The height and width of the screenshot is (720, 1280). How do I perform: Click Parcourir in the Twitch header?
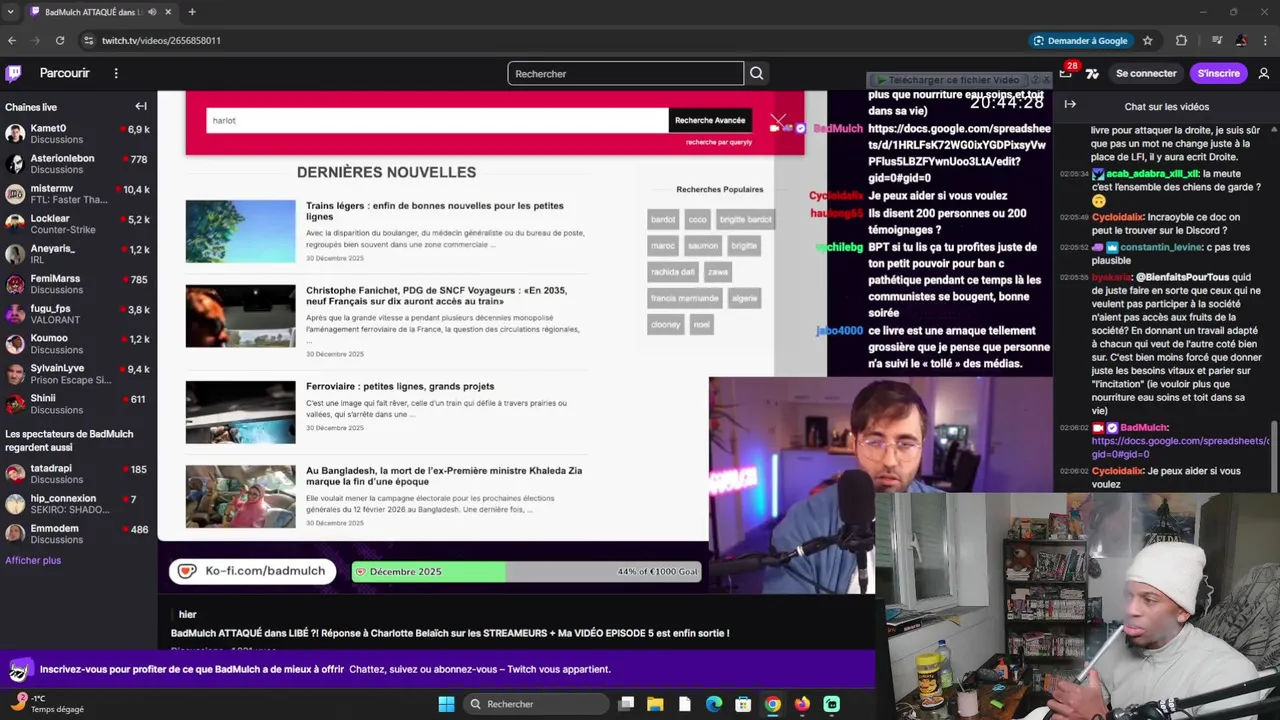(x=65, y=73)
